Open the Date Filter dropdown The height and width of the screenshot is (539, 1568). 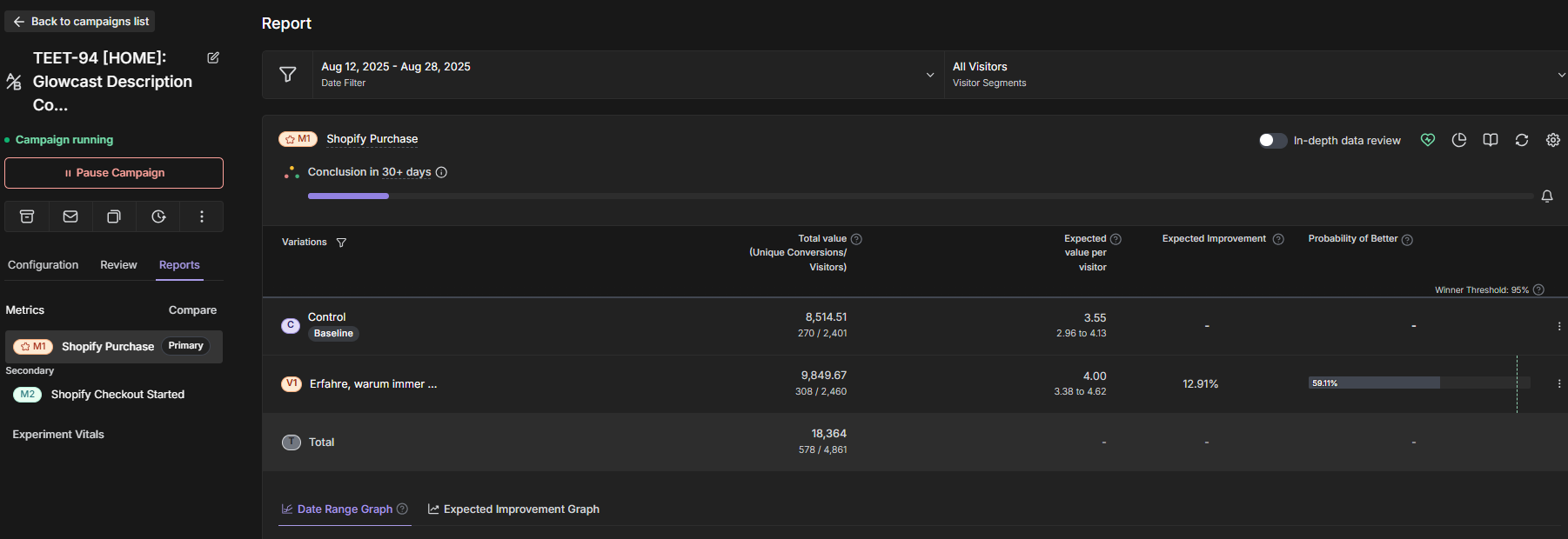[x=627, y=75]
